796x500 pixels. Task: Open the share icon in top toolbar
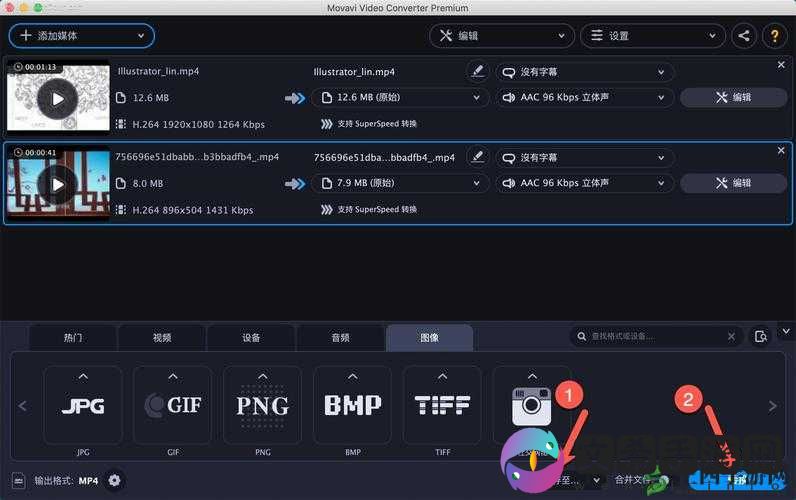[x=744, y=36]
